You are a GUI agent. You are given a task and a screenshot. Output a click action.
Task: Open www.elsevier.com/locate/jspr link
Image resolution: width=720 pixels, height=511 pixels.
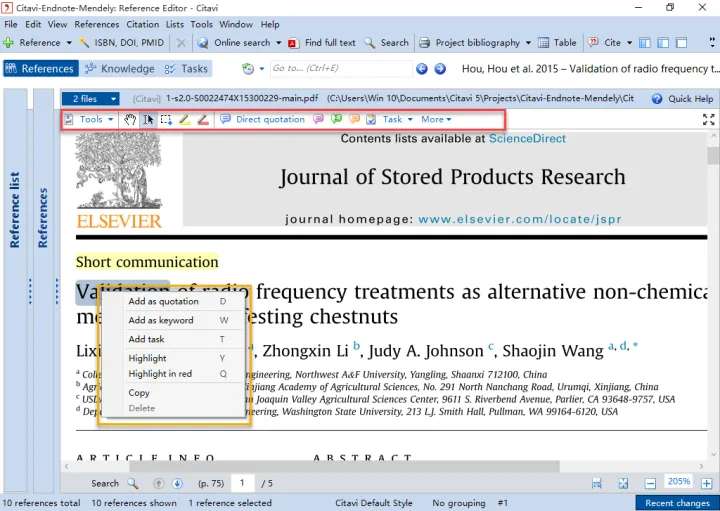coord(520,219)
